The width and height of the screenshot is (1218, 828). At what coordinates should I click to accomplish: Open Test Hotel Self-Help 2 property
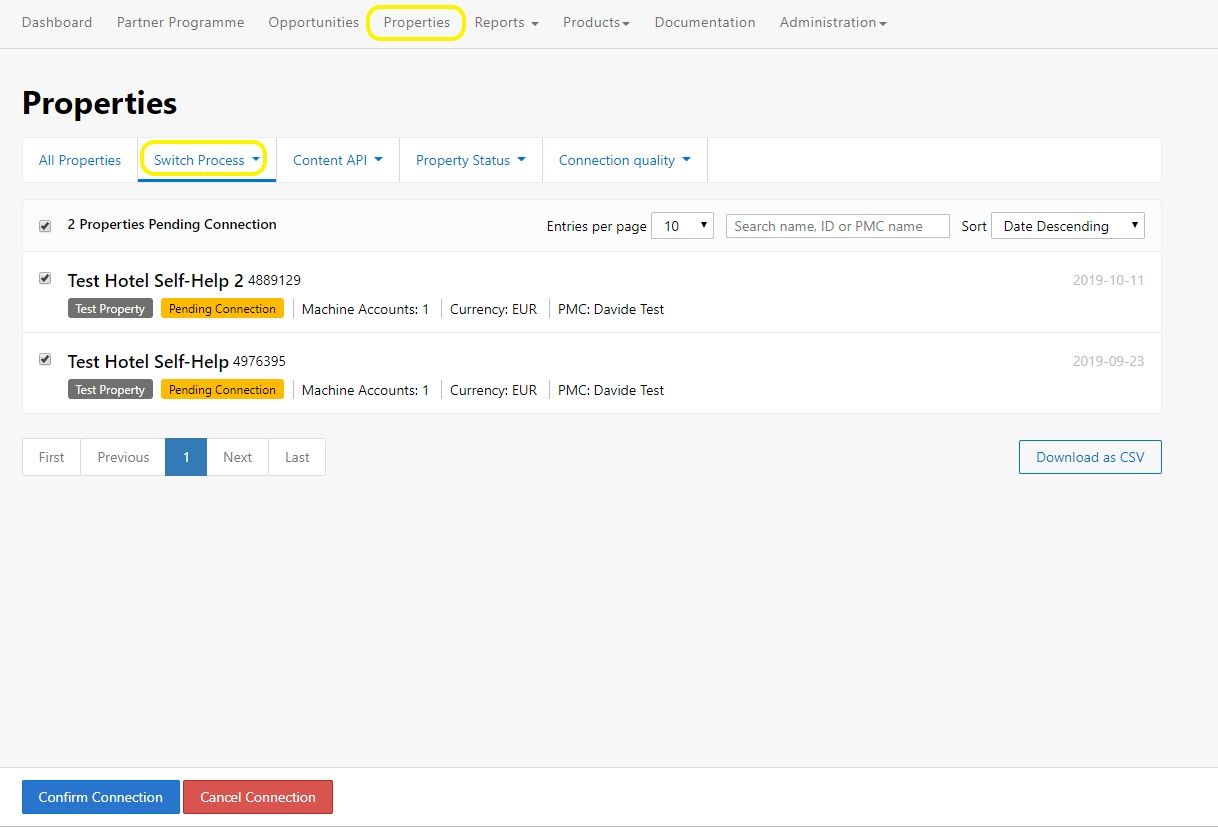[155, 281]
